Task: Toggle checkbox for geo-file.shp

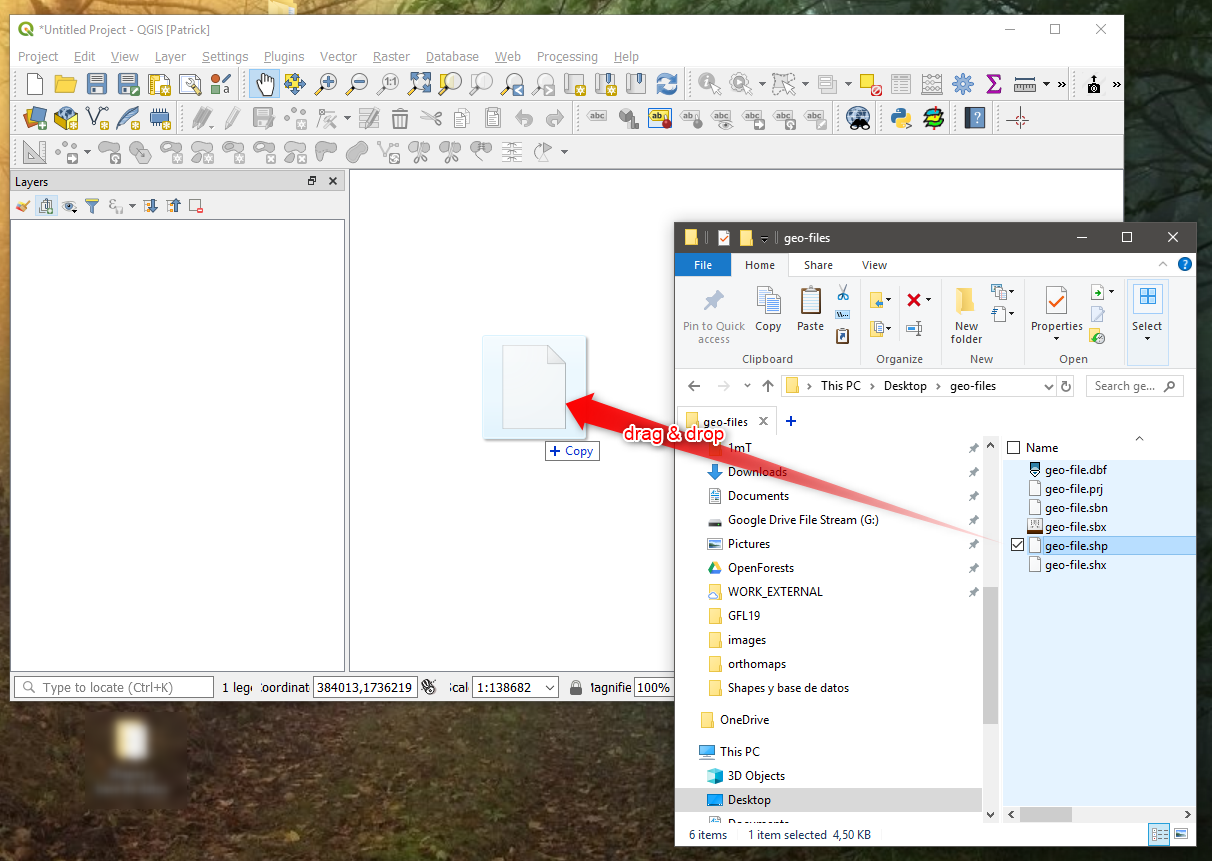Action: click(1018, 546)
